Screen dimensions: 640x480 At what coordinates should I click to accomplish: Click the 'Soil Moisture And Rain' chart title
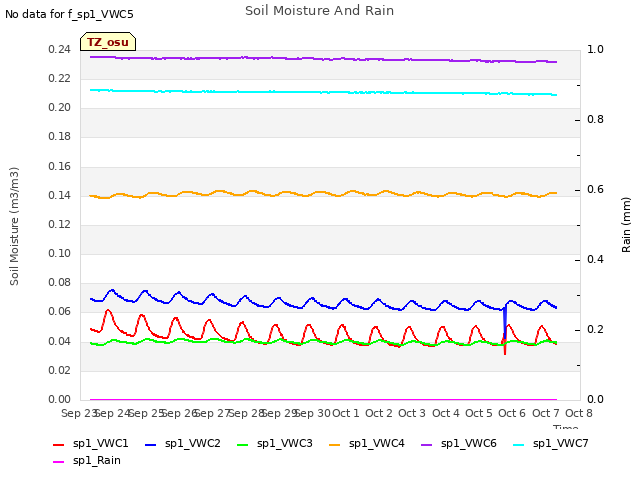pyautogui.click(x=320, y=11)
